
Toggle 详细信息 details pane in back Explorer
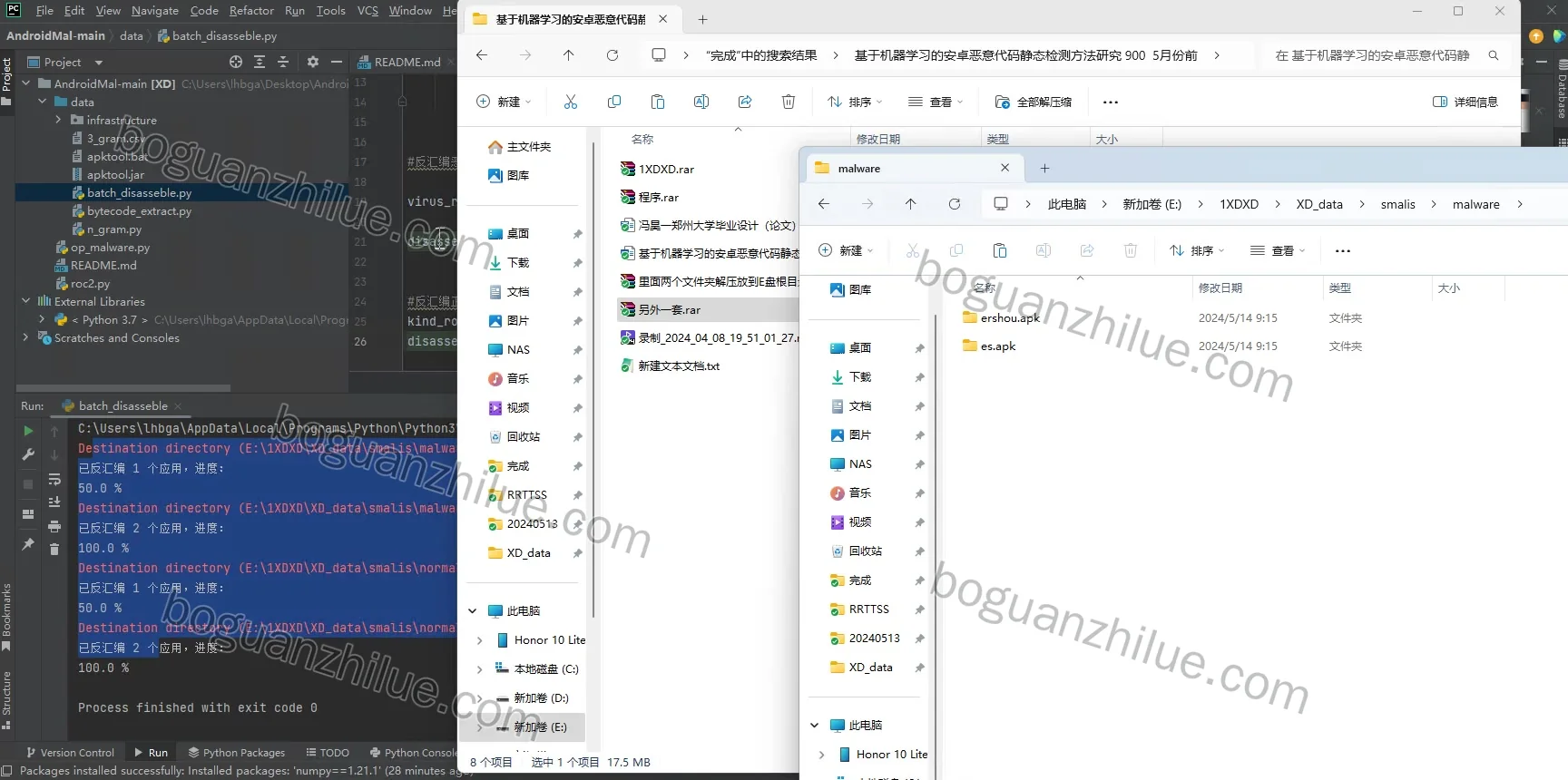1465,102
